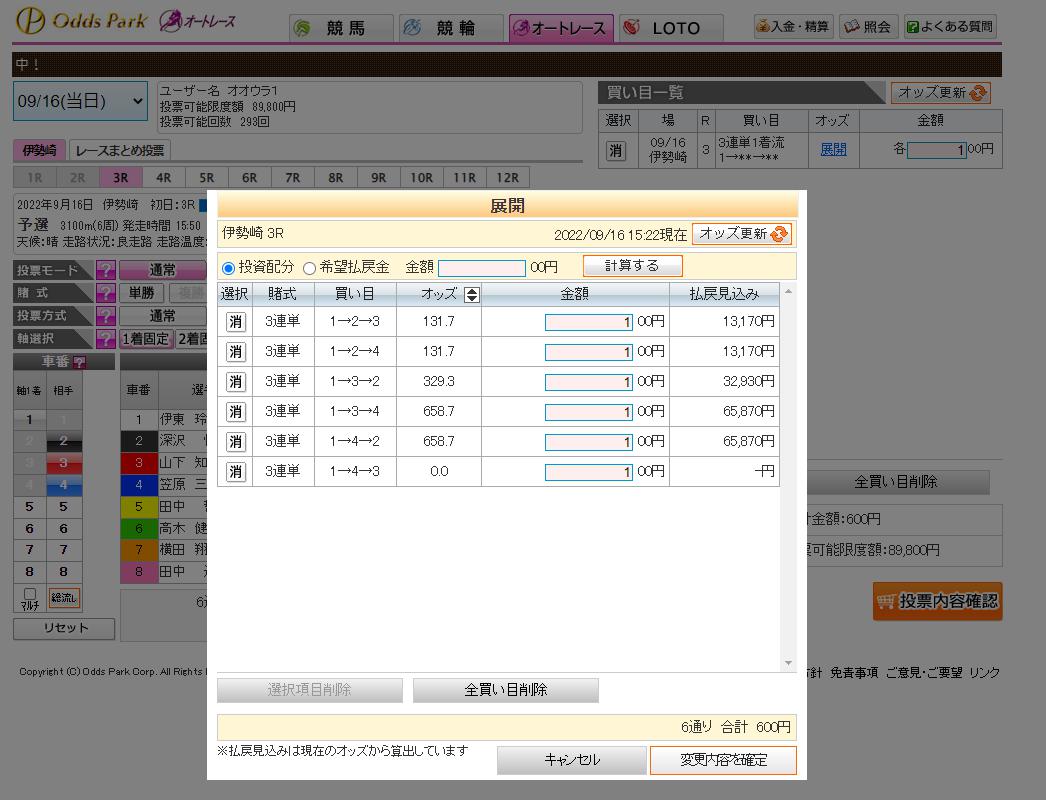Screen dimensions: 1046x800
Task: Click 消 for bet 1→2→3
Action: 235,322
